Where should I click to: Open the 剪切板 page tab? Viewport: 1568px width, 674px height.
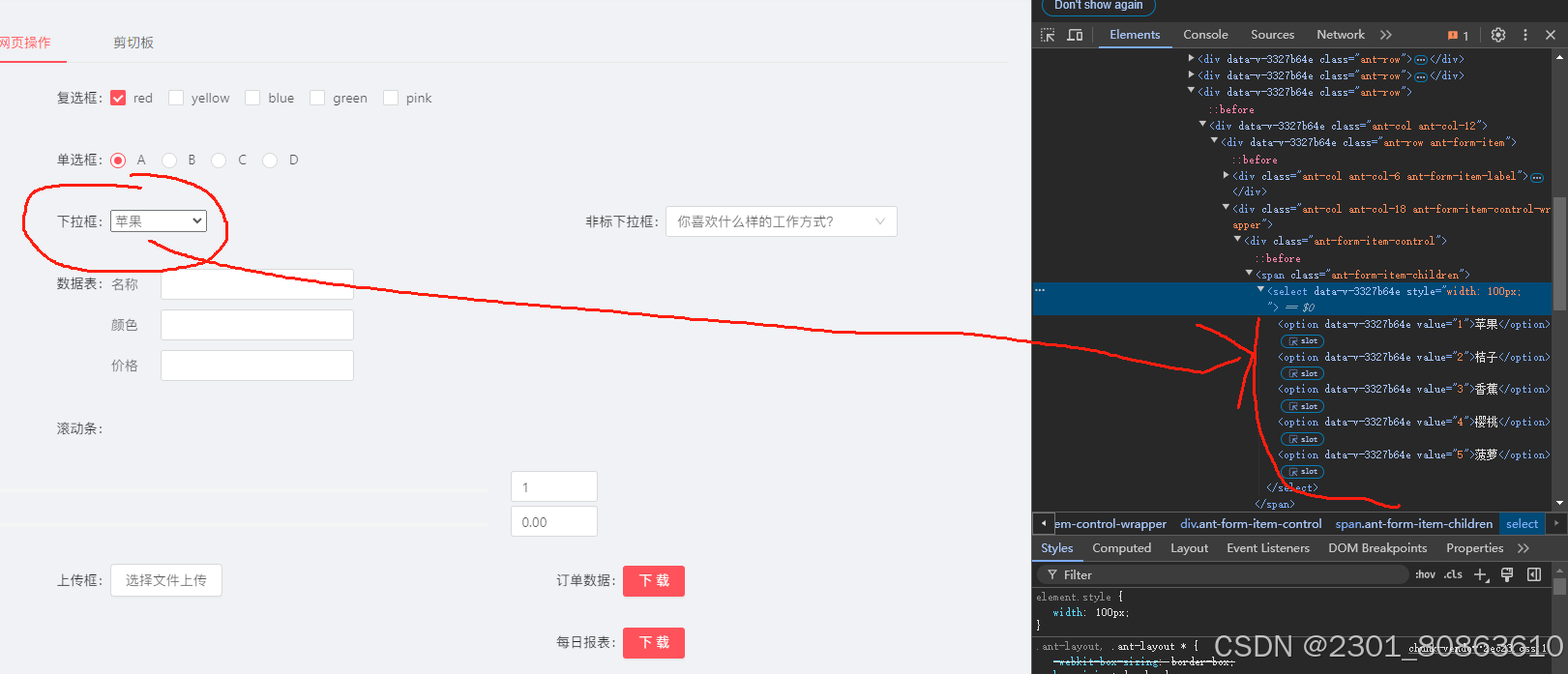[x=133, y=43]
